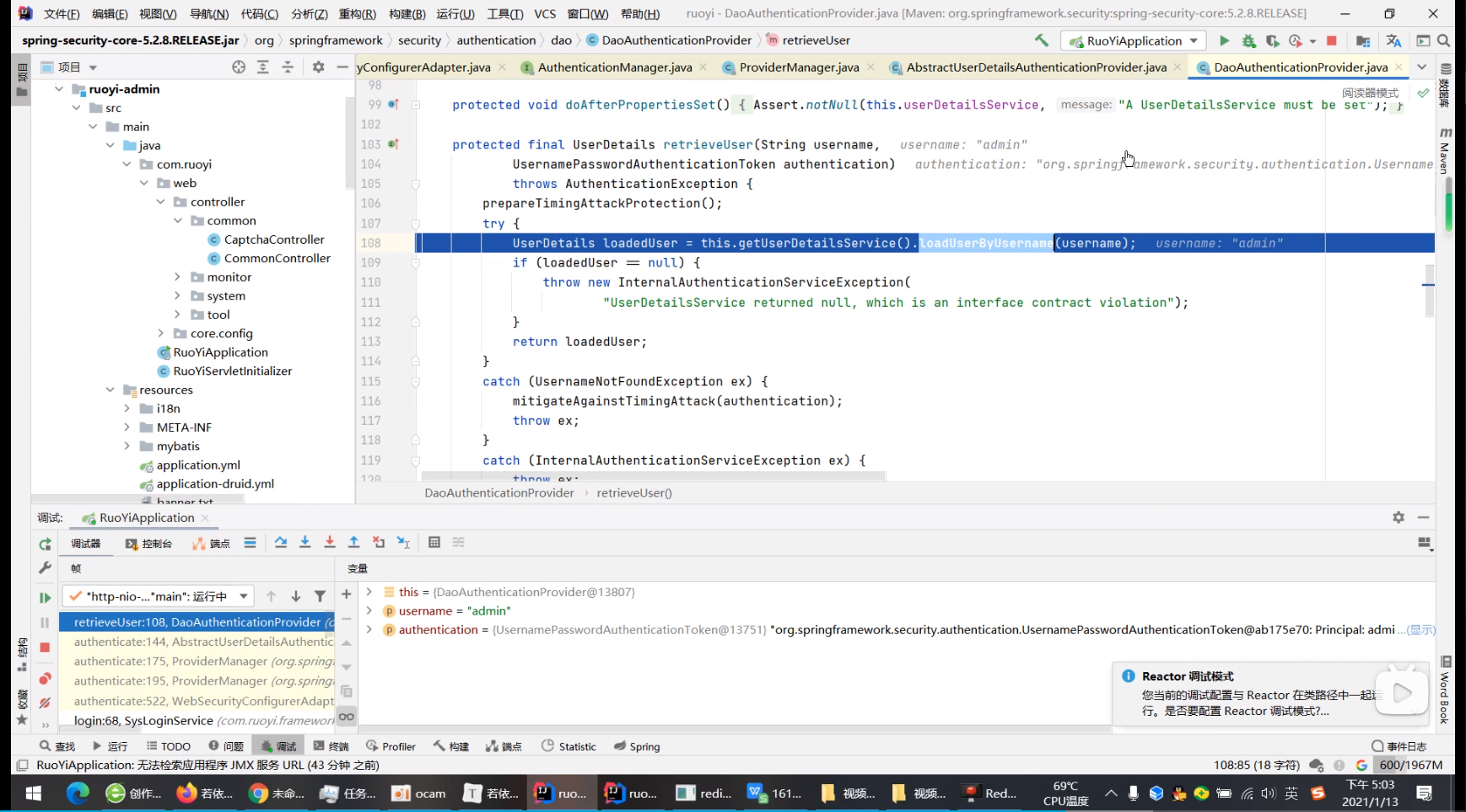Switch to AuthenticationManager.java tab
The height and width of the screenshot is (812, 1466).
(614, 67)
